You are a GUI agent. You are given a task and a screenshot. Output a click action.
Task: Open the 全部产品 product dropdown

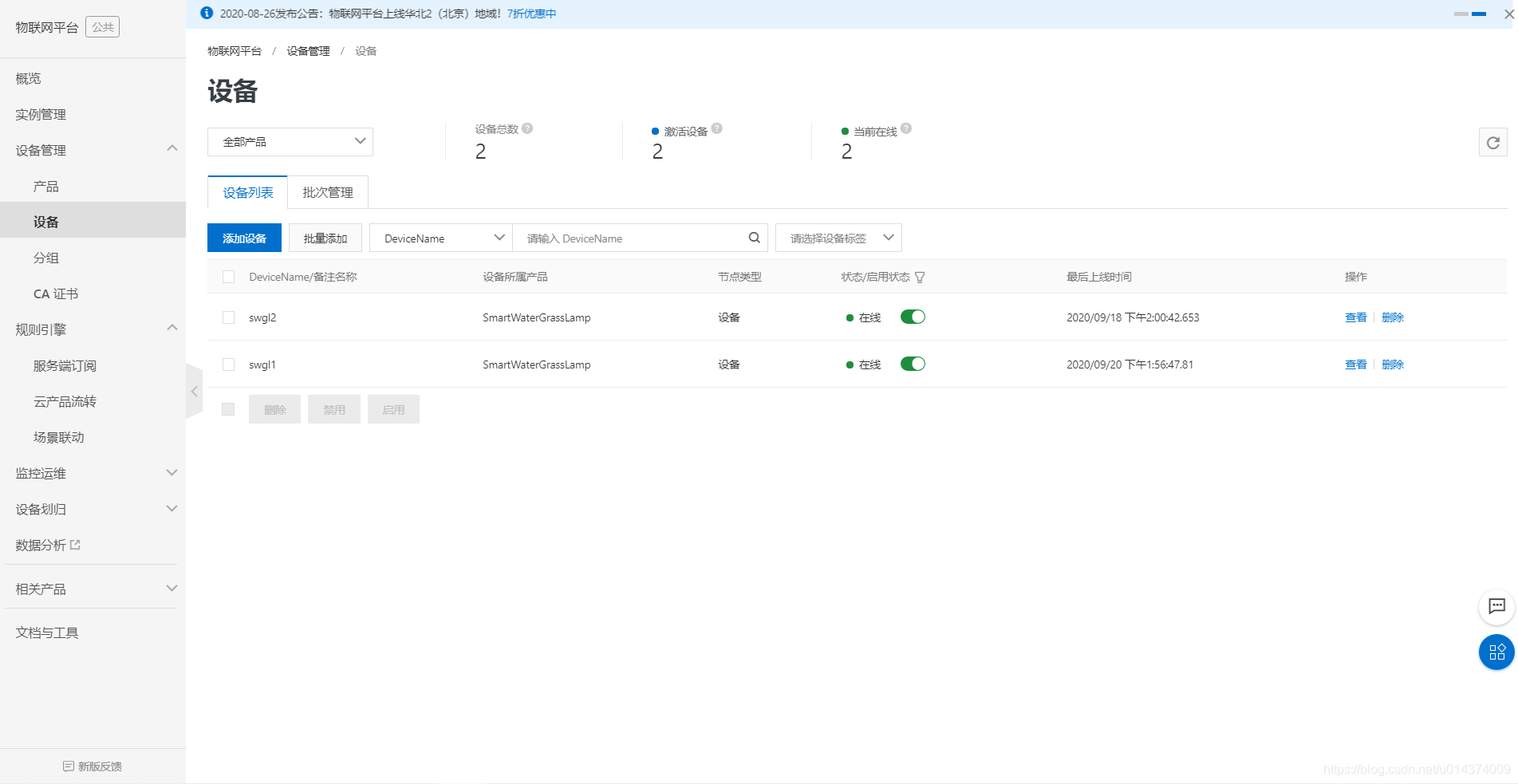click(290, 142)
